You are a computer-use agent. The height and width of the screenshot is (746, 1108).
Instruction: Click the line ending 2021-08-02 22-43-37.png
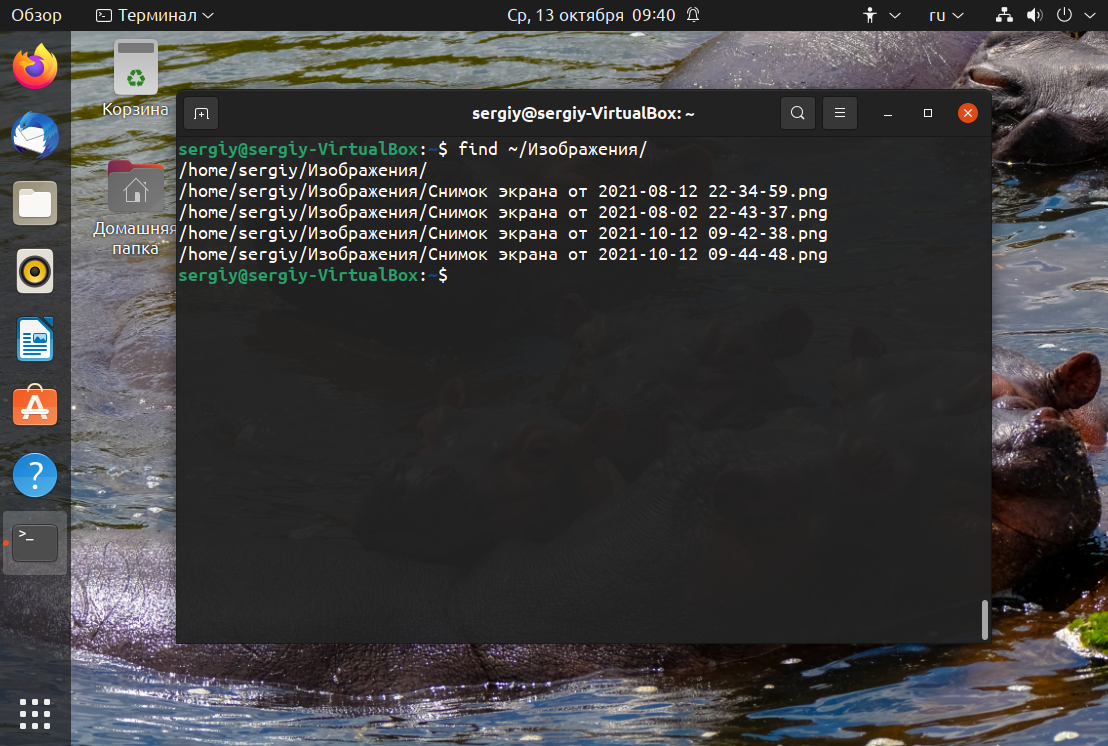(x=503, y=213)
